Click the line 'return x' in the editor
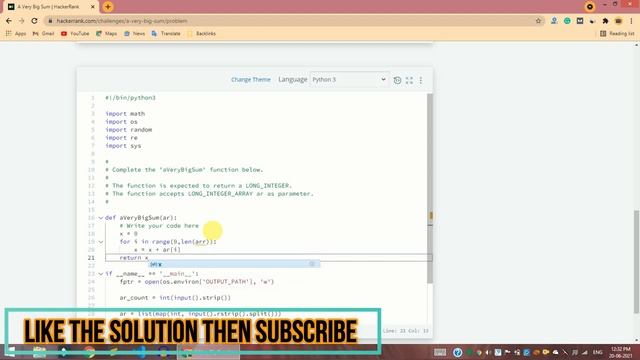640x360 pixels. click(134, 258)
